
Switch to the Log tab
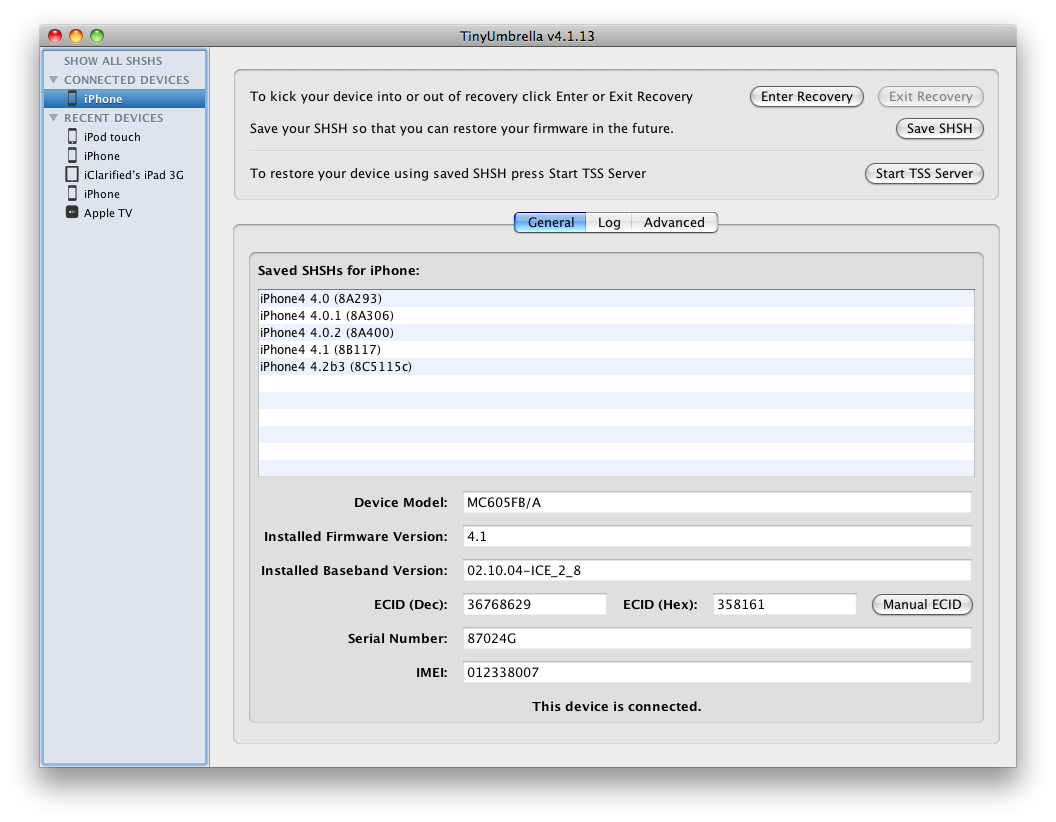pos(609,222)
